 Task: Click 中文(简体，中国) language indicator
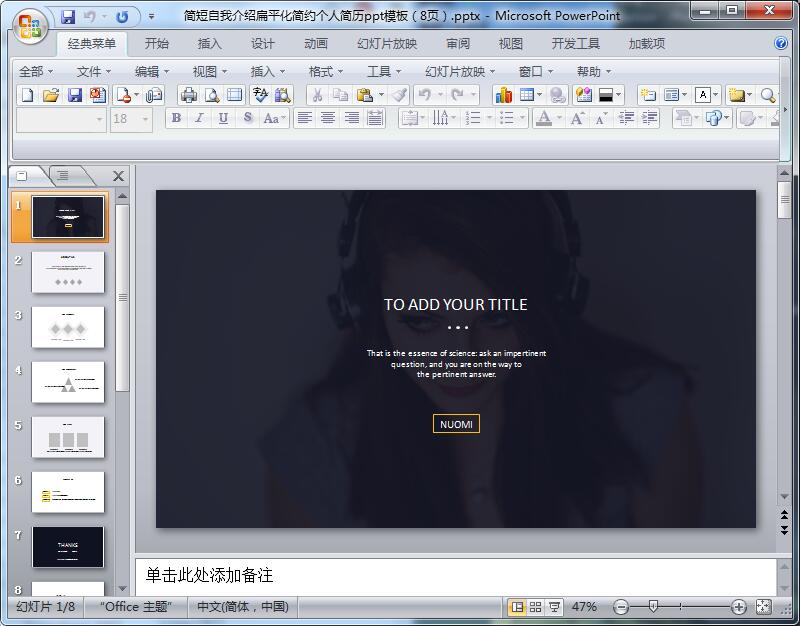(x=243, y=607)
